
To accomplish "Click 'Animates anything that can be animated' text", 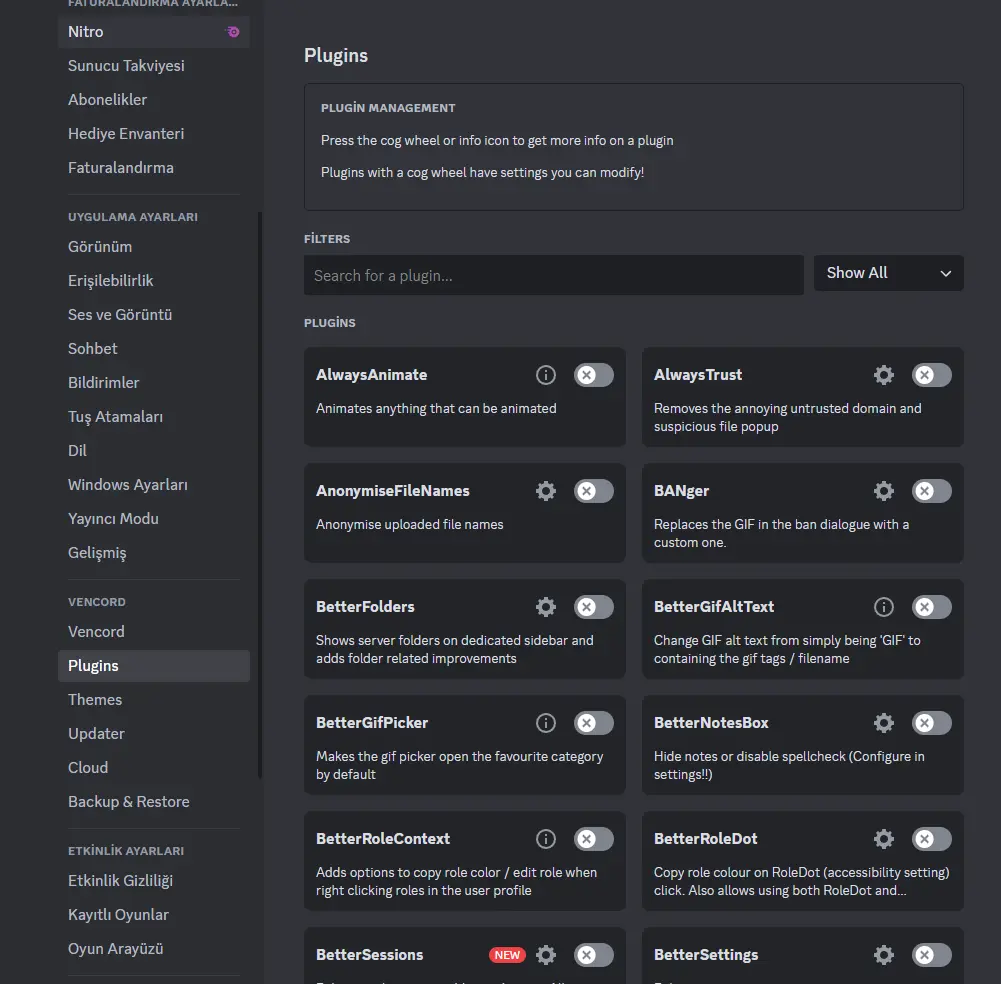I will 436,409.
